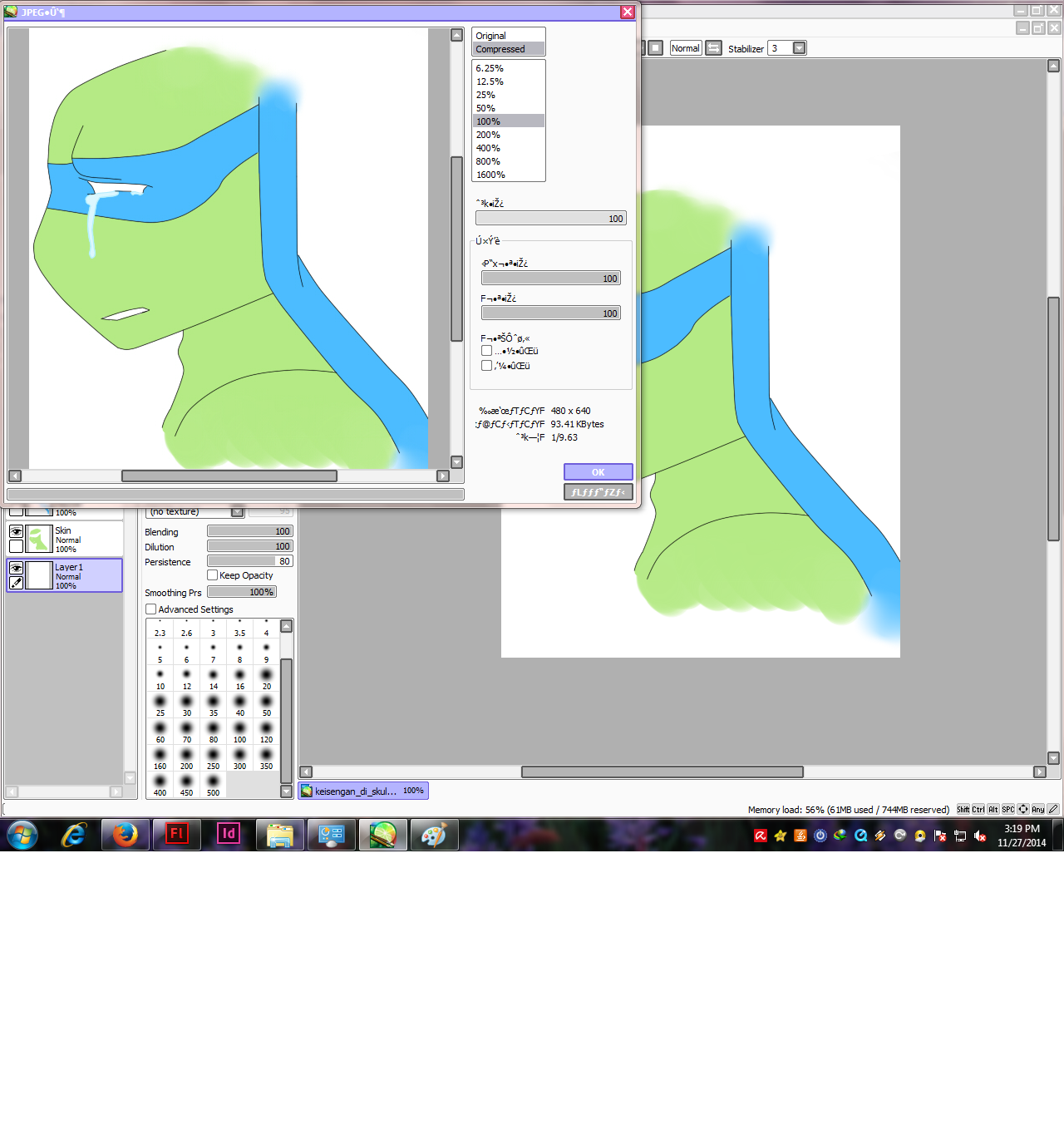Viewport: 1064px width, 1144px height.
Task: Adjust the Smoothing Prs slider
Action: (241, 592)
